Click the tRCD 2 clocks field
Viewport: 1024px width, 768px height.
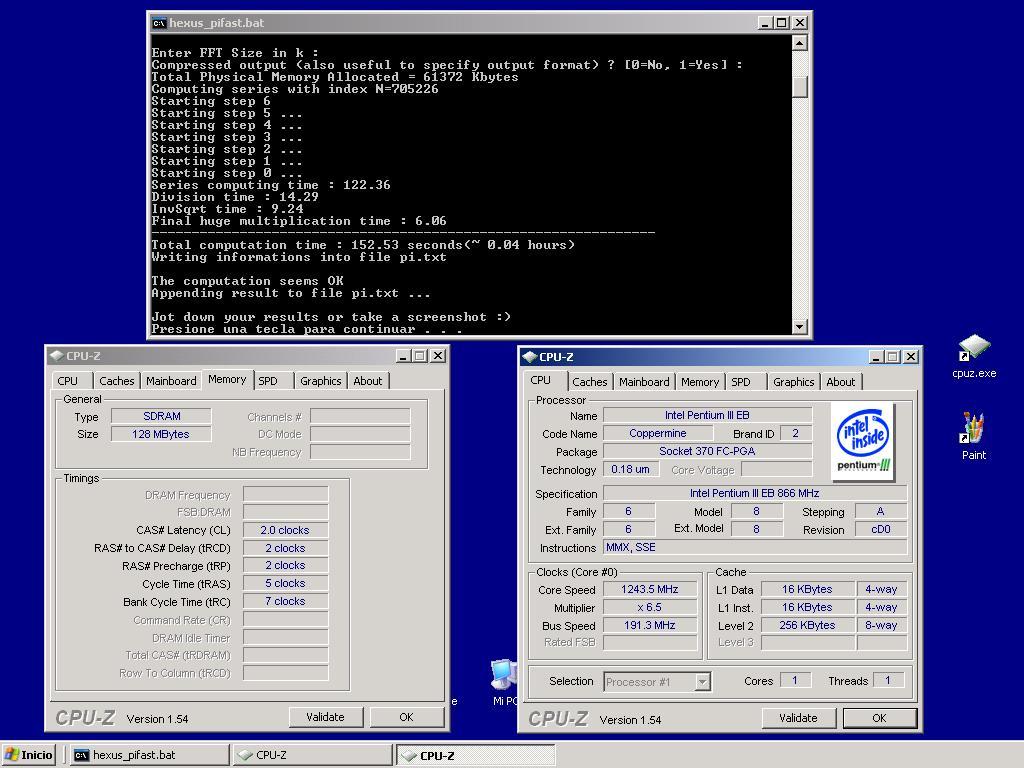(285, 548)
